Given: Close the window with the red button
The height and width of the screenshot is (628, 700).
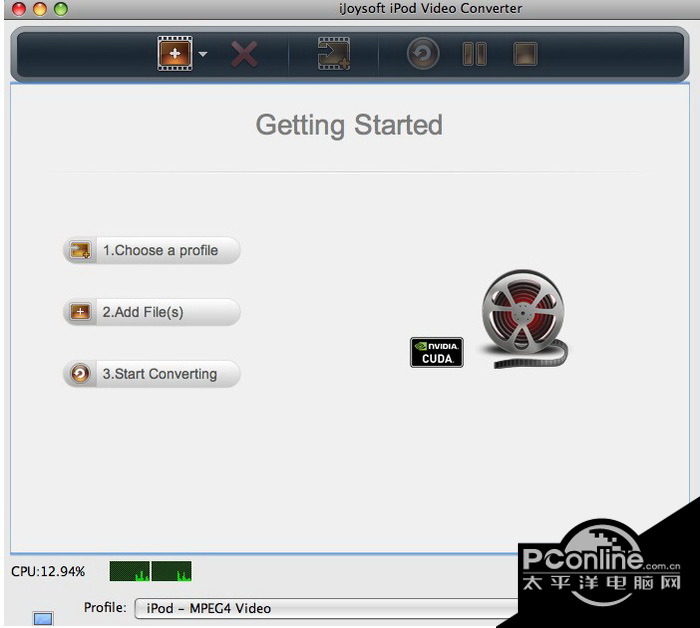Looking at the screenshot, I should tap(19, 9).
